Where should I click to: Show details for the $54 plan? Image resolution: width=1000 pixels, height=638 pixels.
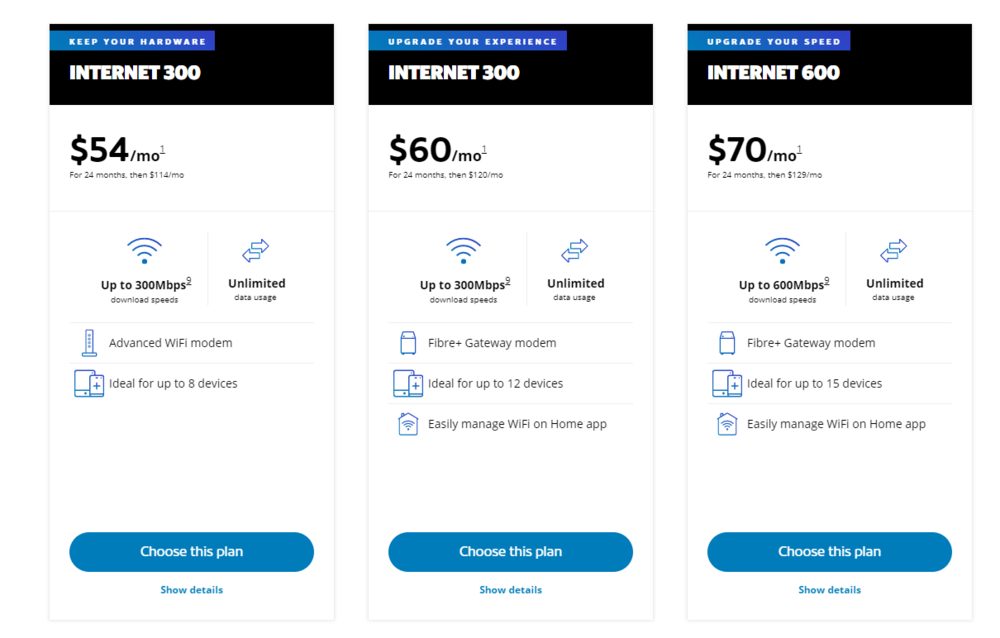pos(191,590)
